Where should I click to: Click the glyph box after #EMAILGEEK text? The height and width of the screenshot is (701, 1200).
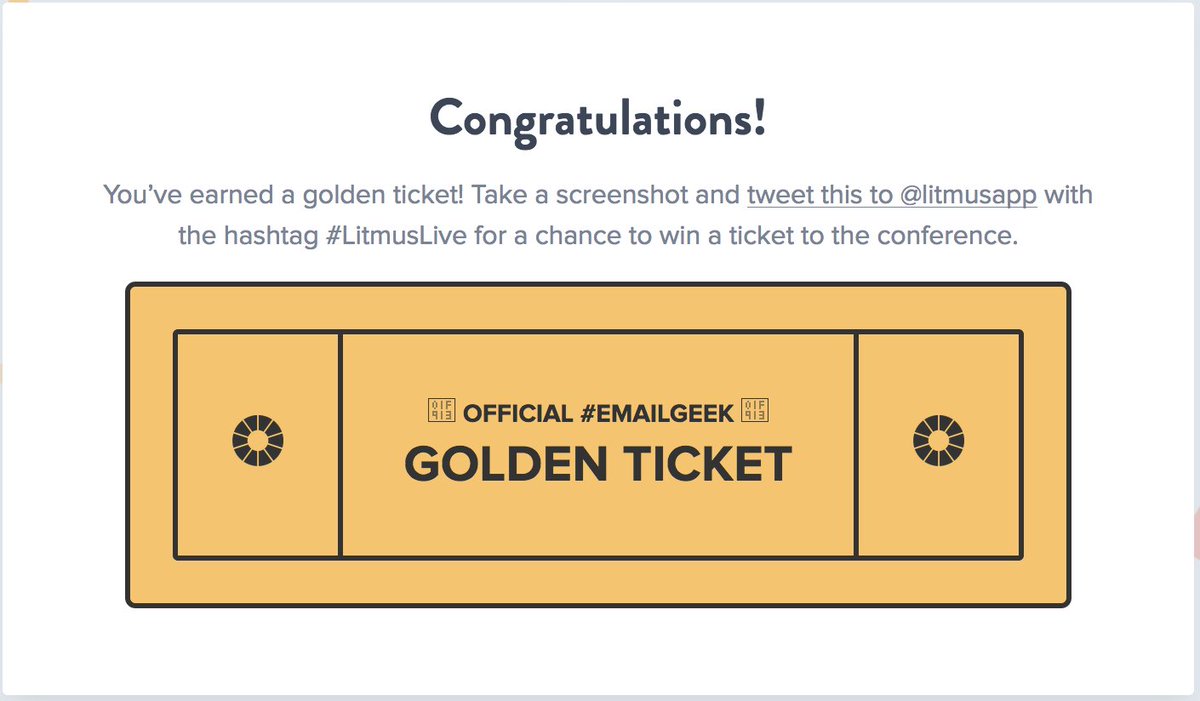[755, 411]
